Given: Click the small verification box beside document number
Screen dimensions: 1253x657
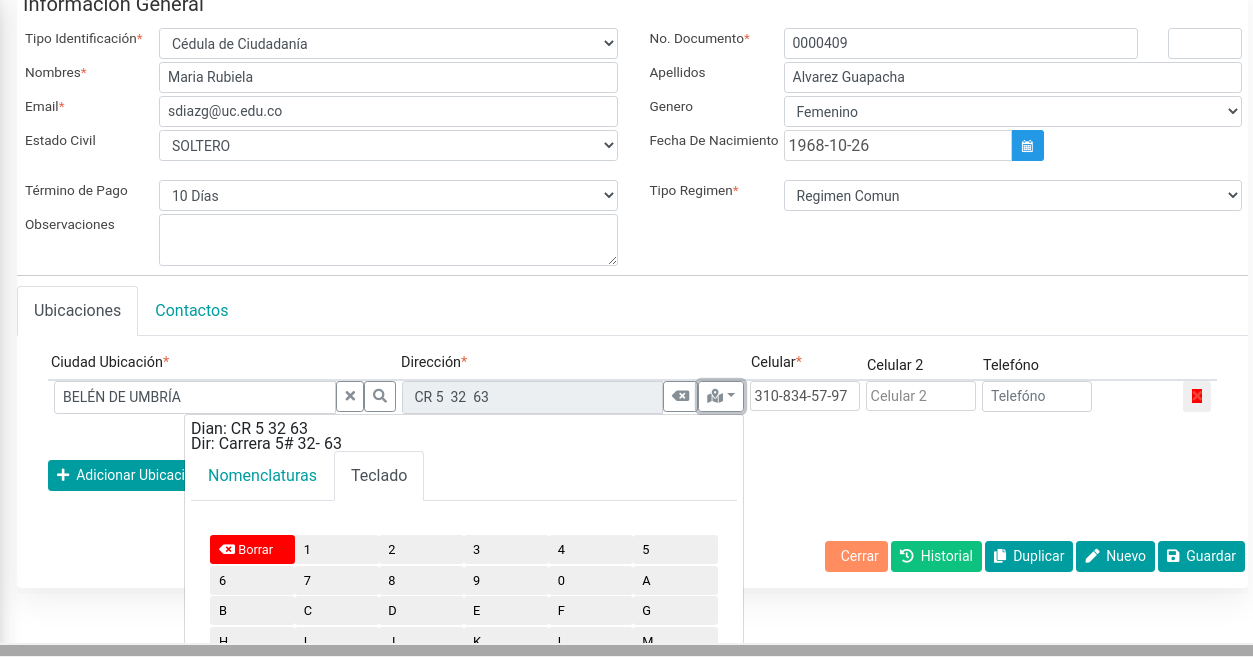Looking at the screenshot, I should point(1205,44).
